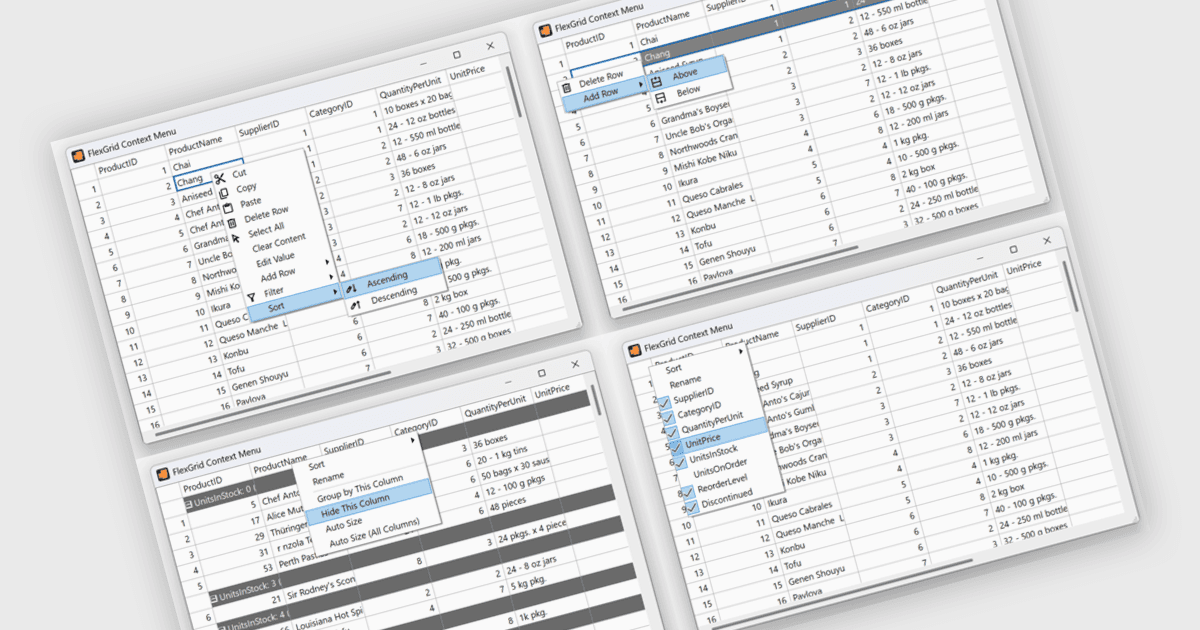
Task: Choose Cut with the scissors icon
Action: pos(240,173)
